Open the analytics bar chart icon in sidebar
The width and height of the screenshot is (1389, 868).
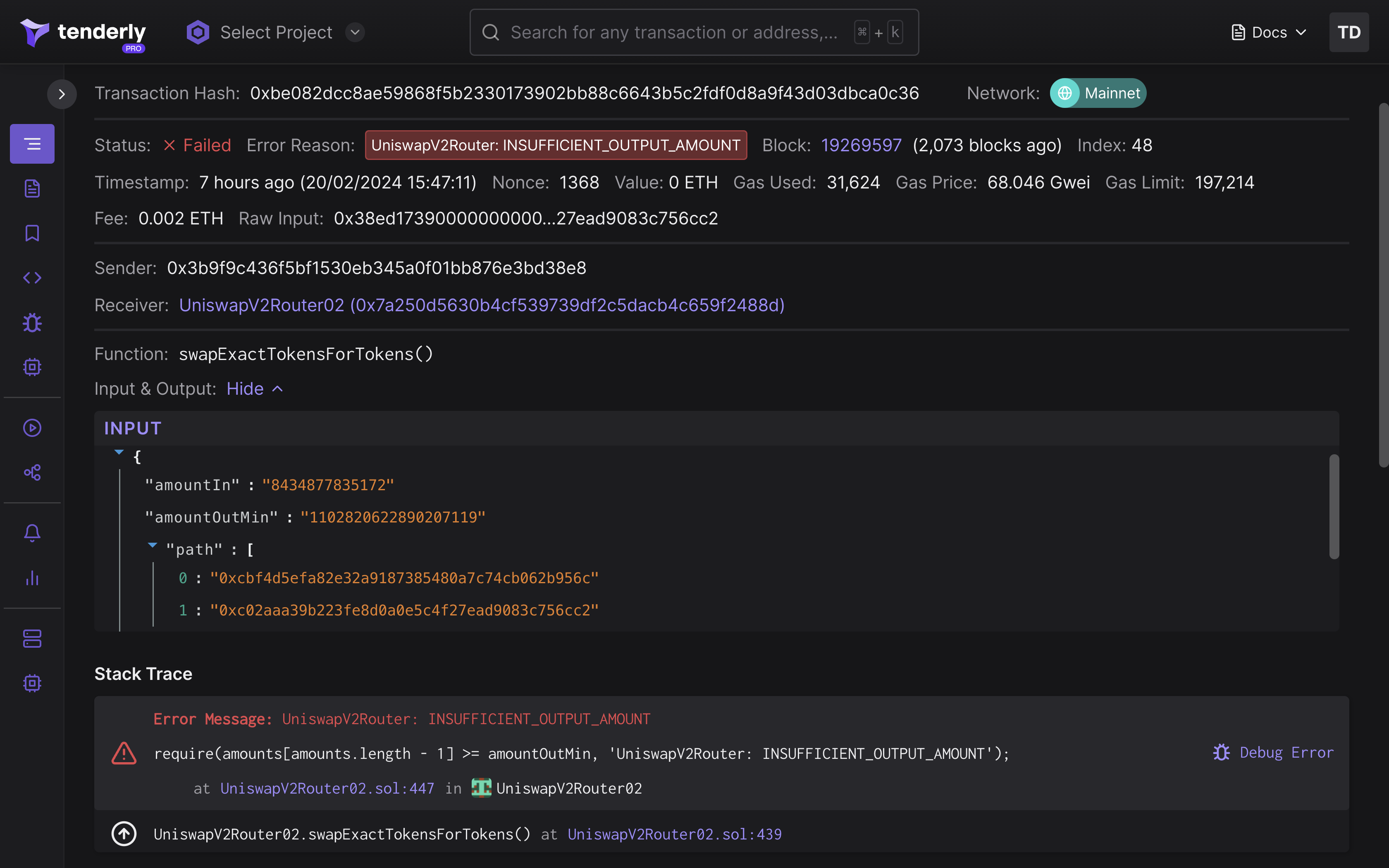point(32,577)
